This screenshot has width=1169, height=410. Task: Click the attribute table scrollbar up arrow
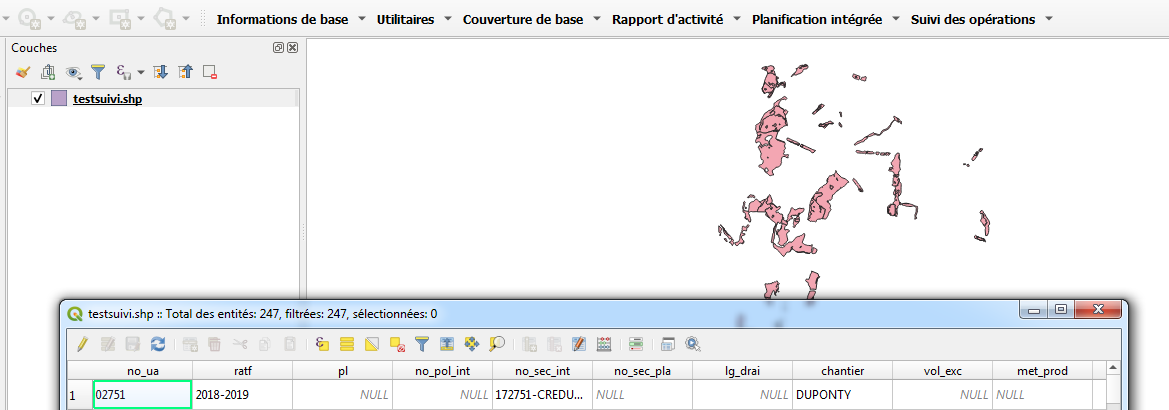click(x=1112, y=369)
